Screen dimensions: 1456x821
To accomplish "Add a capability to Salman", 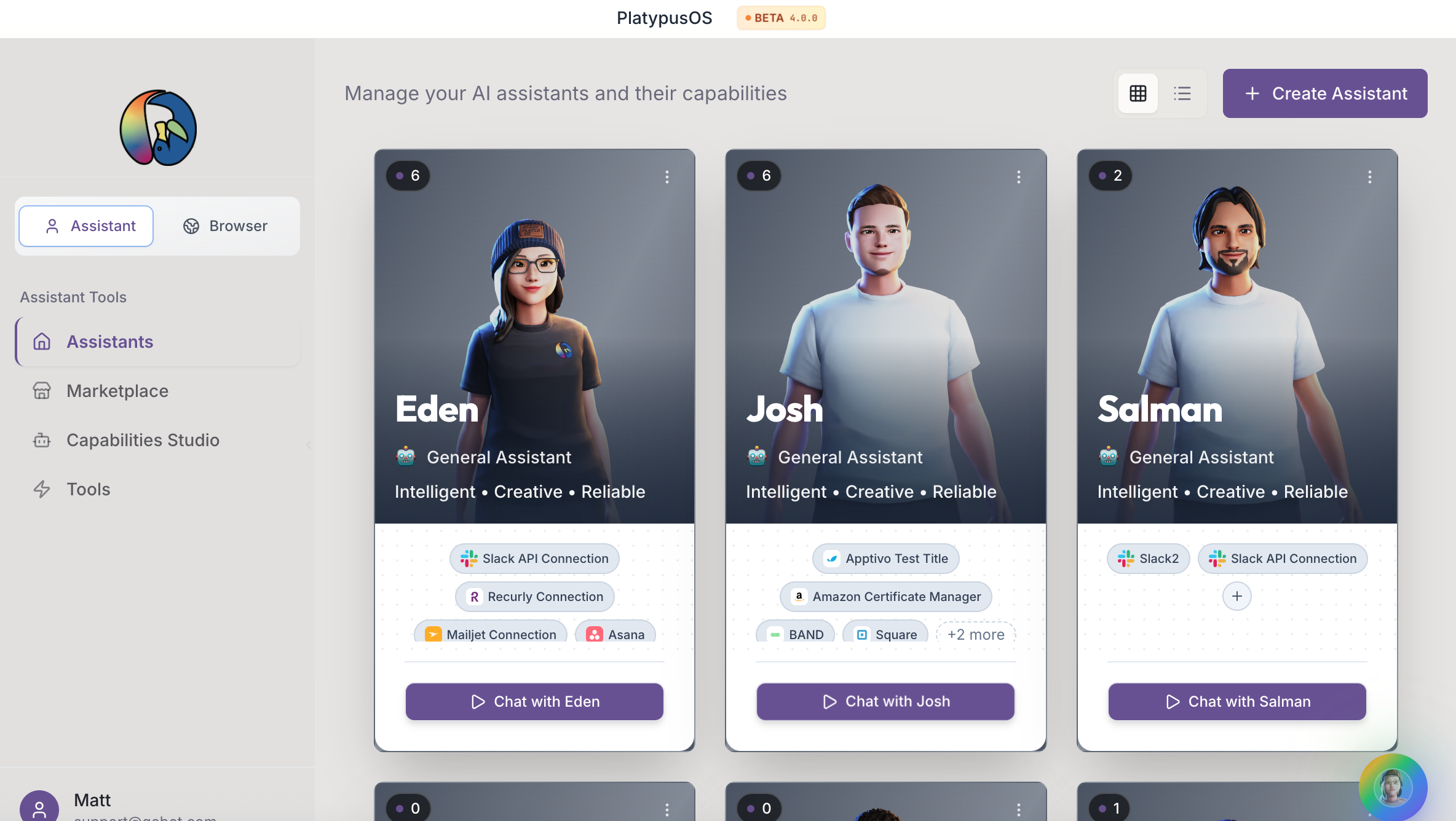I will (x=1236, y=596).
